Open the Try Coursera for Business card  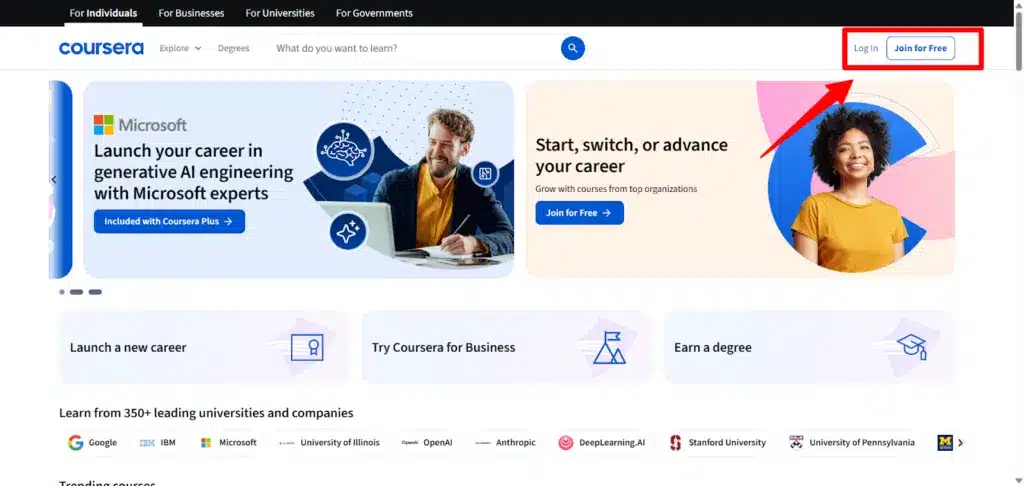point(507,348)
